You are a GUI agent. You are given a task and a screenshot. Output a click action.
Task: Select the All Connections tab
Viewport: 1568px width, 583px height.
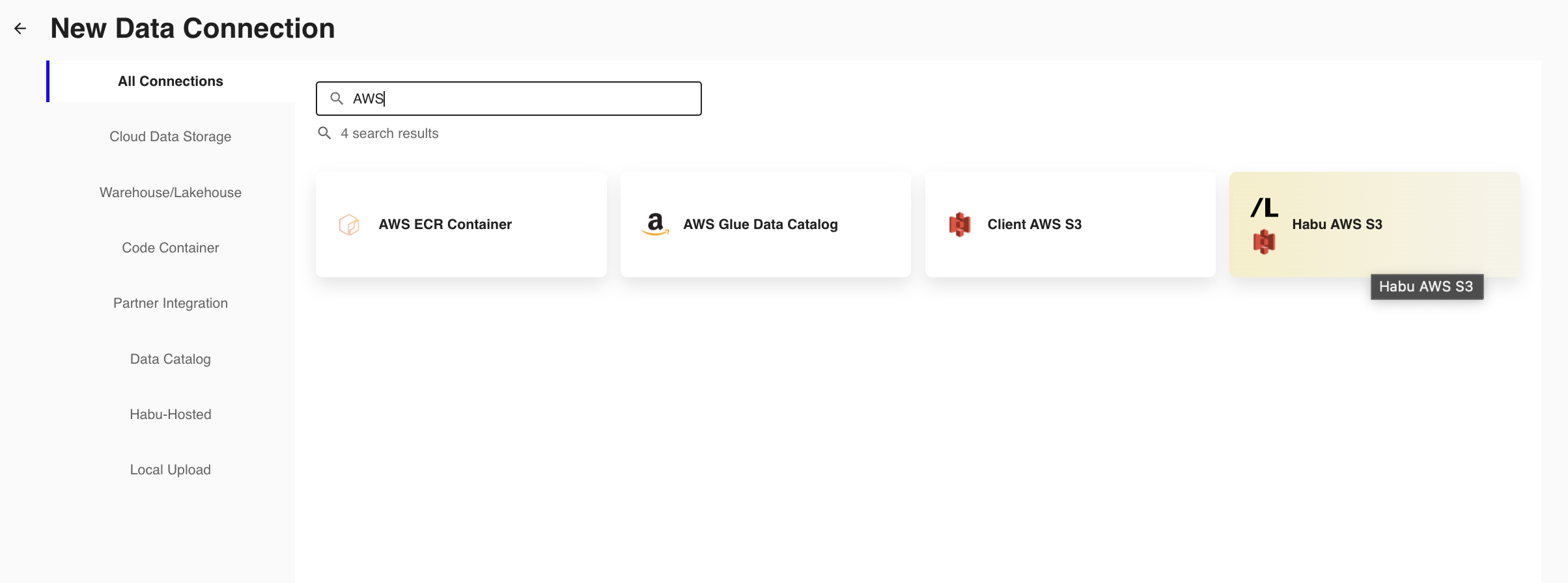click(171, 81)
